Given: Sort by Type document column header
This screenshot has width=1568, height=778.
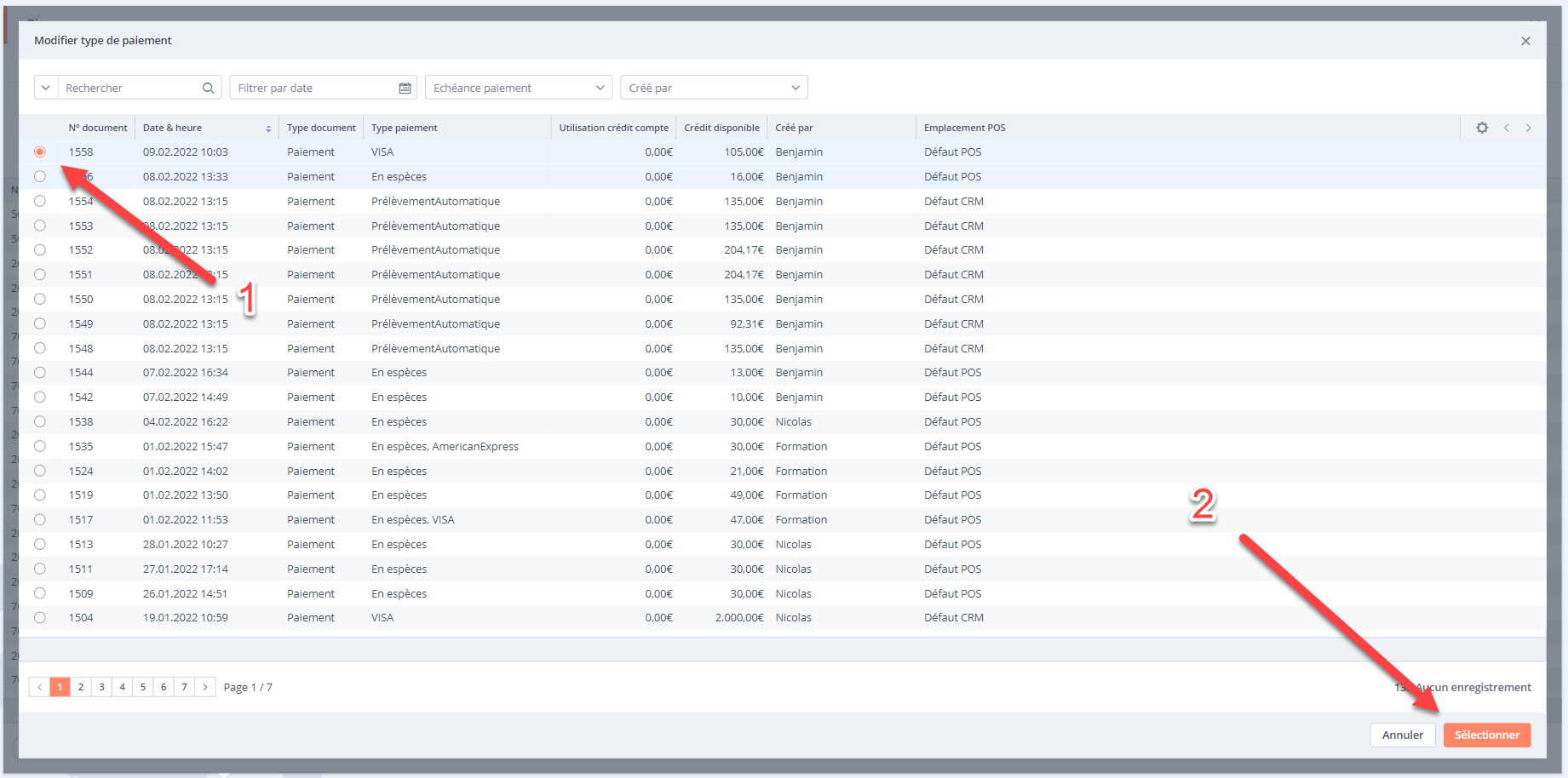Looking at the screenshot, I should pos(321,128).
